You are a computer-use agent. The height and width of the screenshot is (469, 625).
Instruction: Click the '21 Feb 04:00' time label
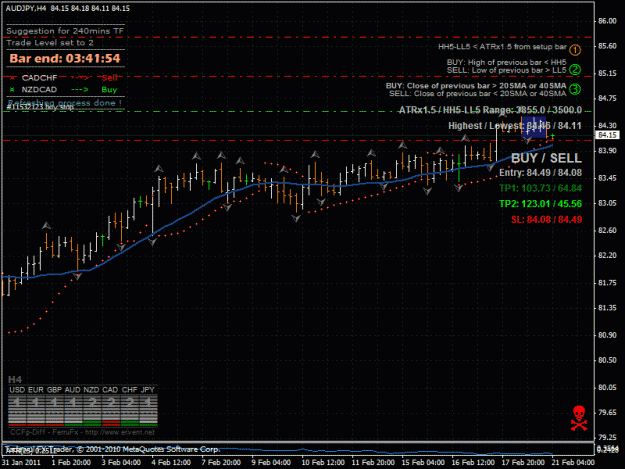pos(573,463)
